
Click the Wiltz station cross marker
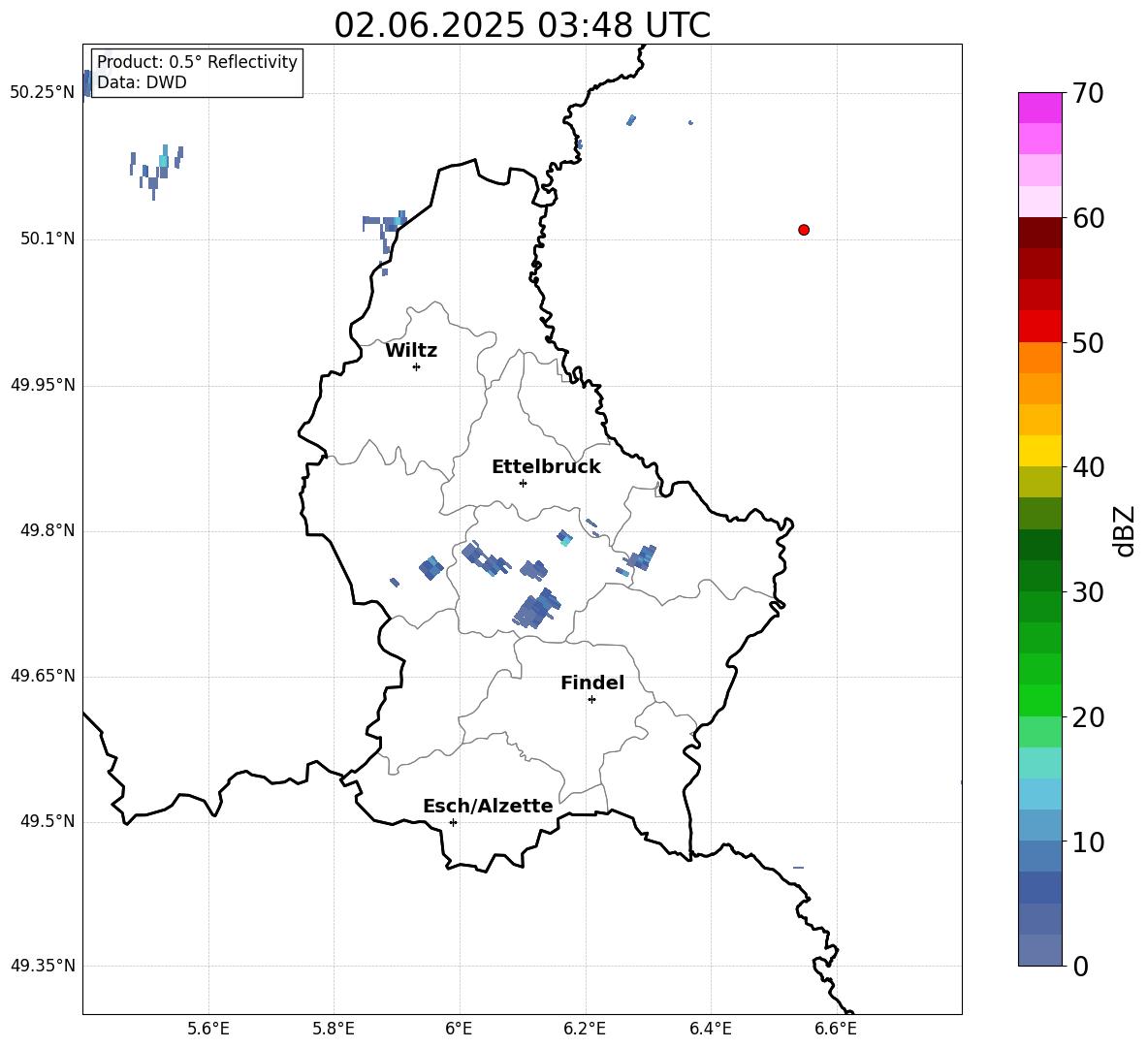[417, 366]
